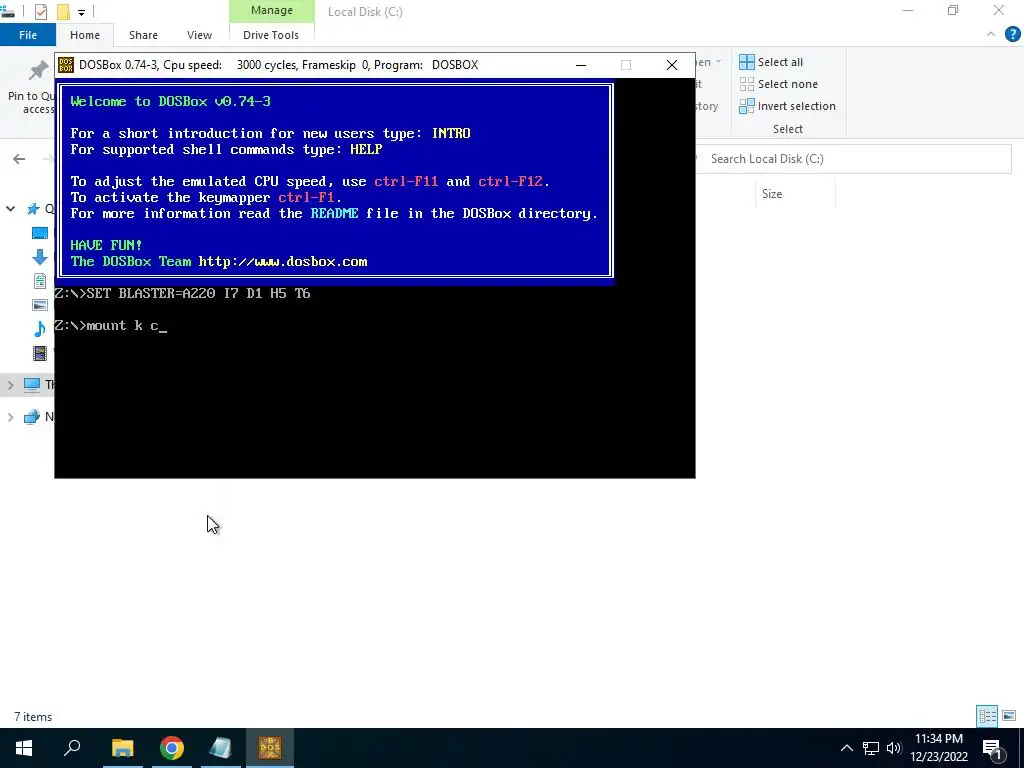Click the DOSBox taskbar icon
The width and height of the screenshot is (1024, 768).
(270, 748)
